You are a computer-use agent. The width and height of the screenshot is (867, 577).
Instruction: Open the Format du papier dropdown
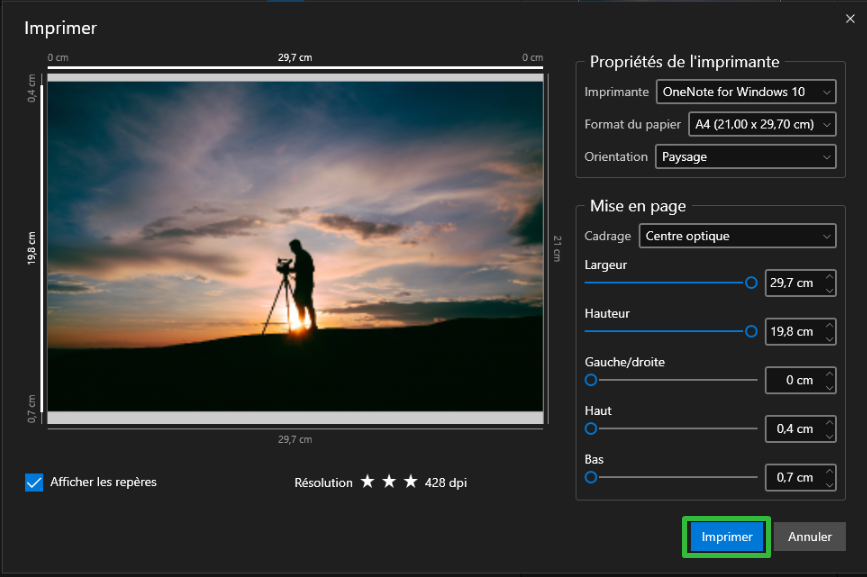[x=762, y=124]
